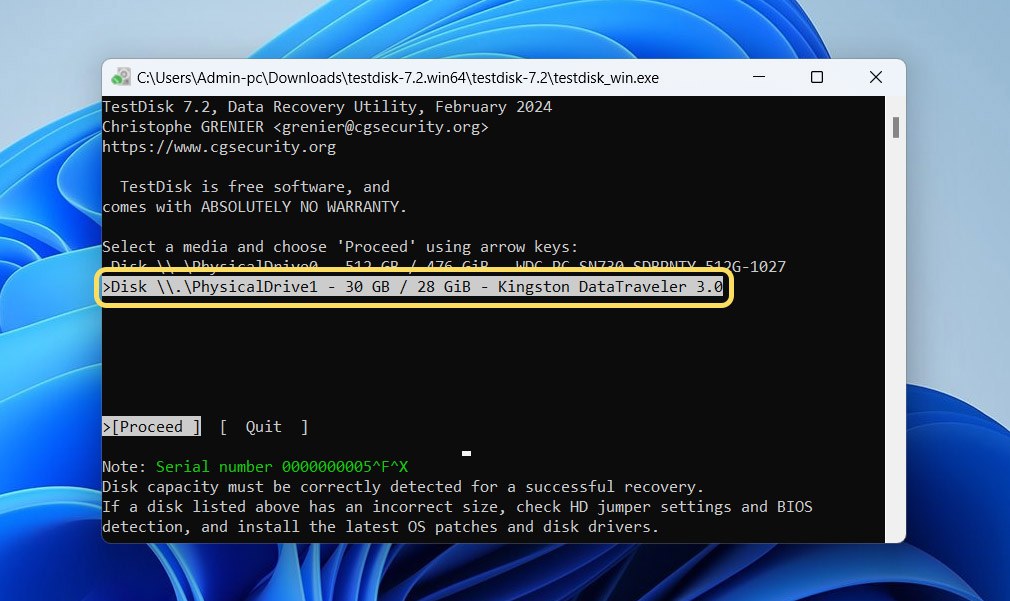Click the 'Select a media and choose' prompt line
The image size is (1010, 601).
[x=340, y=247]
